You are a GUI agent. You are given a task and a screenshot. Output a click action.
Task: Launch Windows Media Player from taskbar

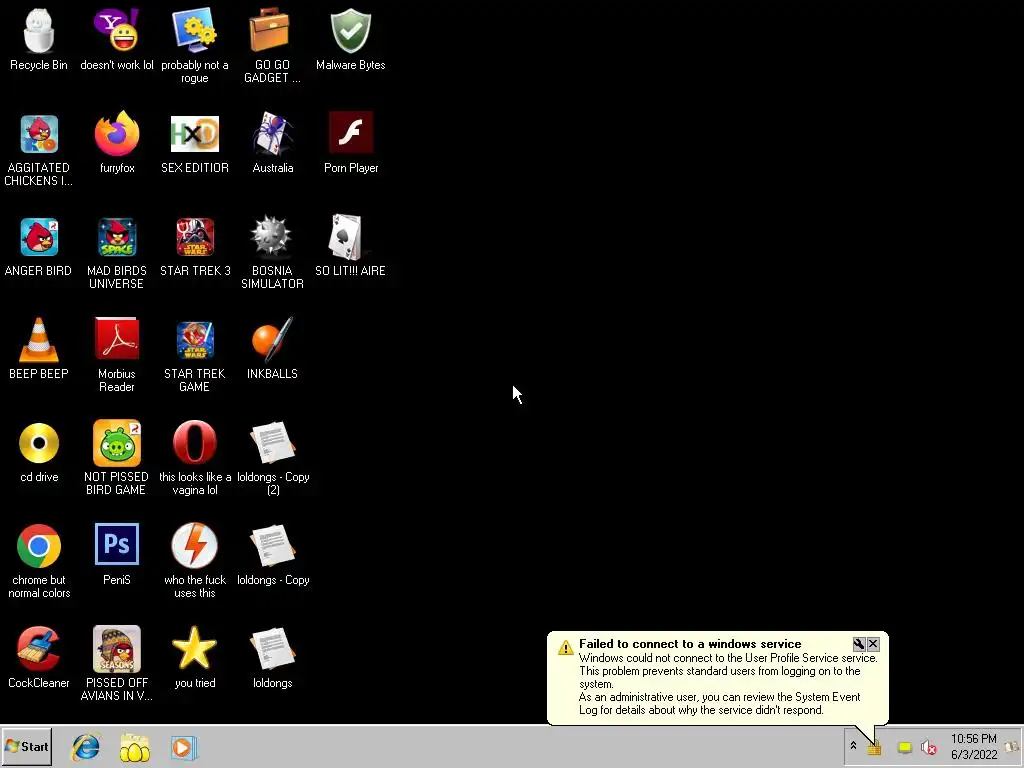(184, 748)
